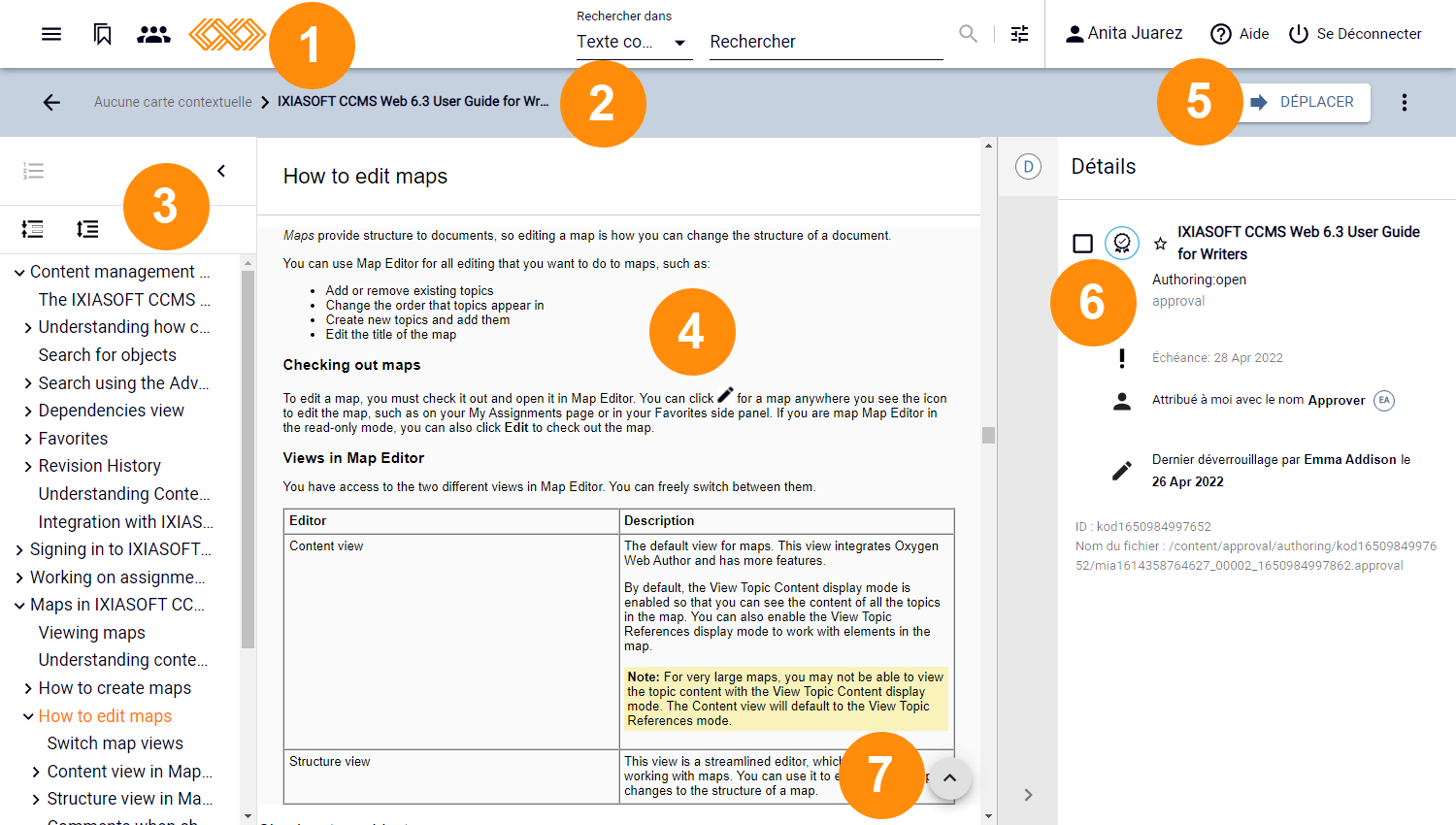
Task: Collapse Maps in IXIASOFT CC... node
Action: click(x=19, y=606)
